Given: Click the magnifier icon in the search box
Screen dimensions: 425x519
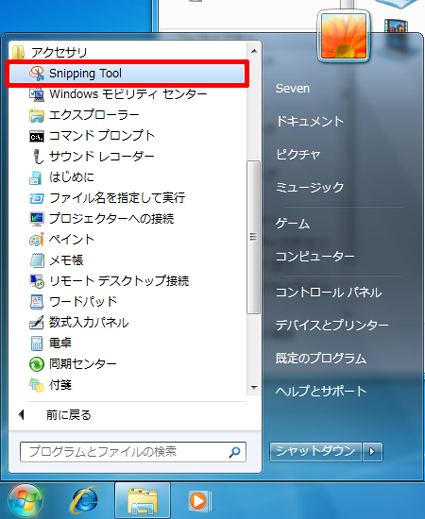Looking at the screenshot, I should point(235,452).
